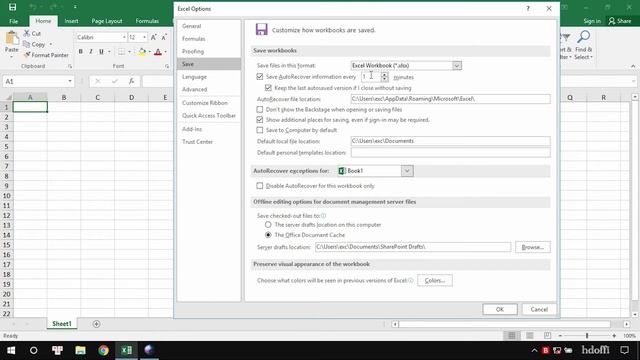Image resolution: width=640 pixels, height=360 pixels.
Task: Open the Windows Start menu
Action: click(11, 350)
